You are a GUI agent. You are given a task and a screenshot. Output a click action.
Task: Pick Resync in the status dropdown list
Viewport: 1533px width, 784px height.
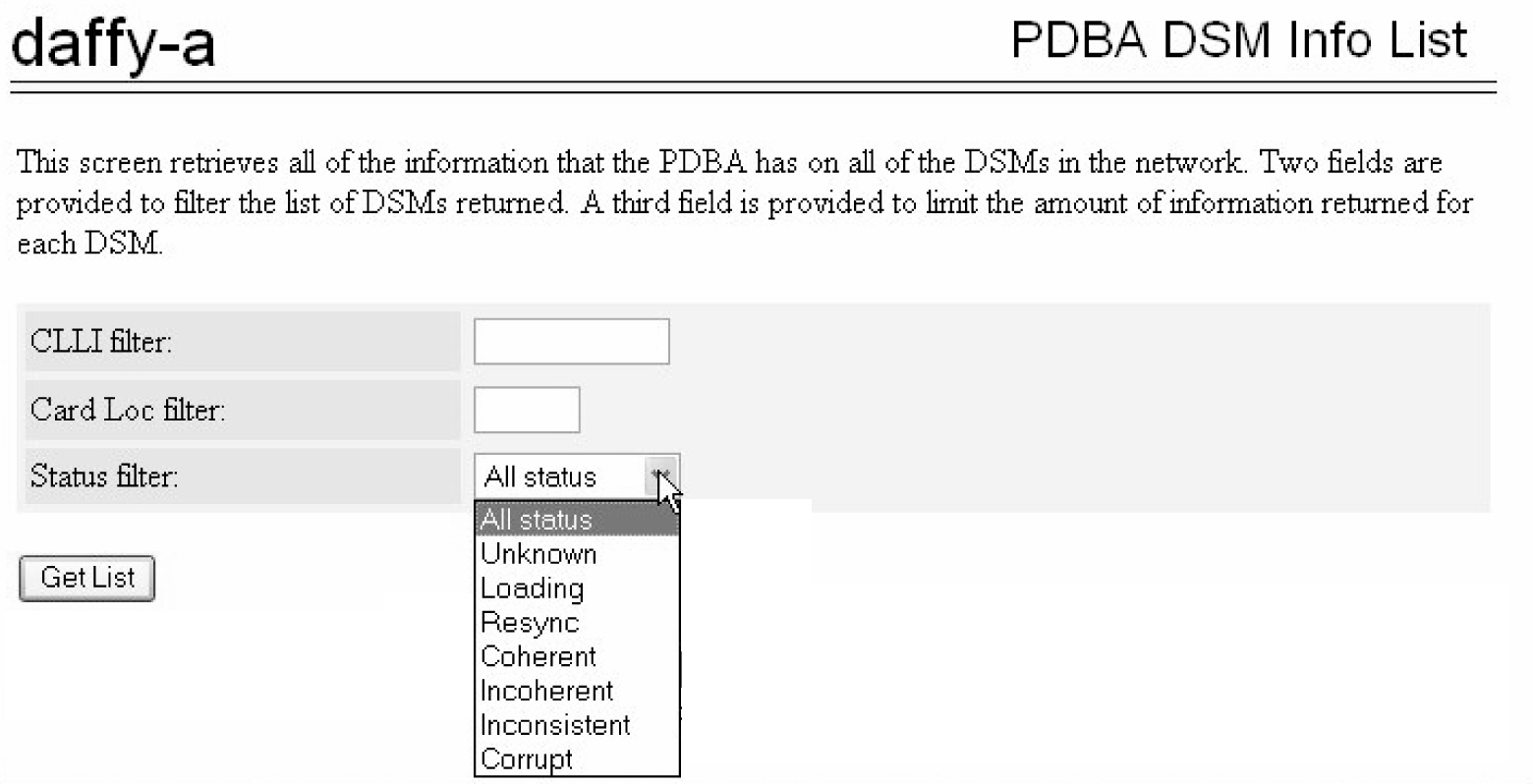pos(530,623)
